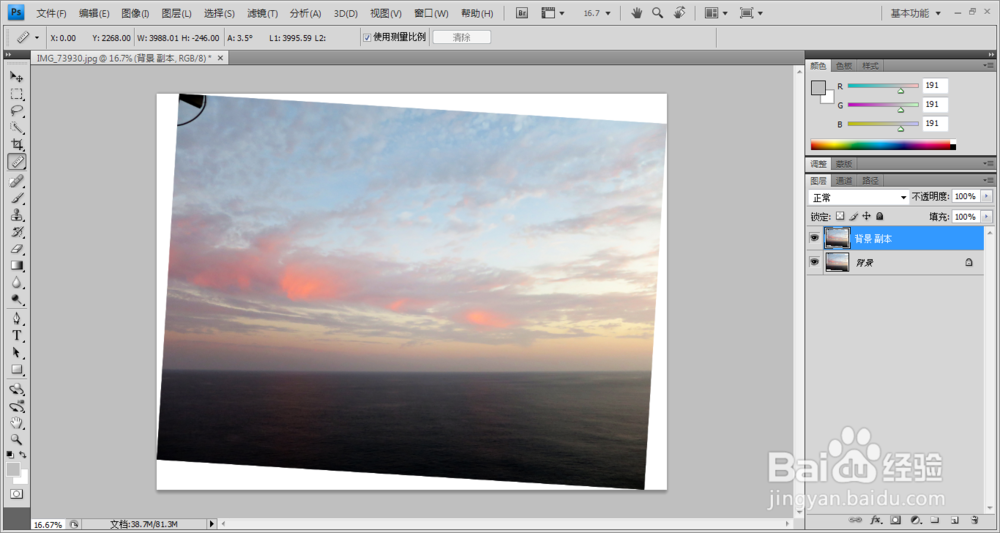Select the Path Selection tool
Image resolution: width=1000 pixels, height=533 pixels.
pyautogui.click(x=17, y=353)
